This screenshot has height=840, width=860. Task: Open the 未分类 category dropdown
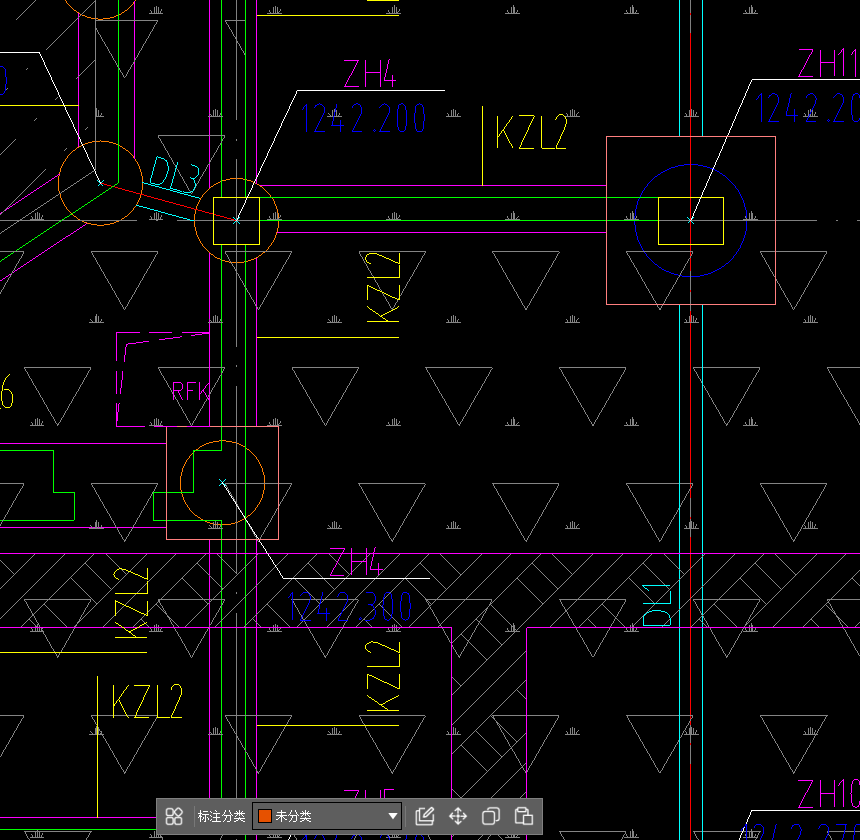pyautogui.click(x=327, y=816)
